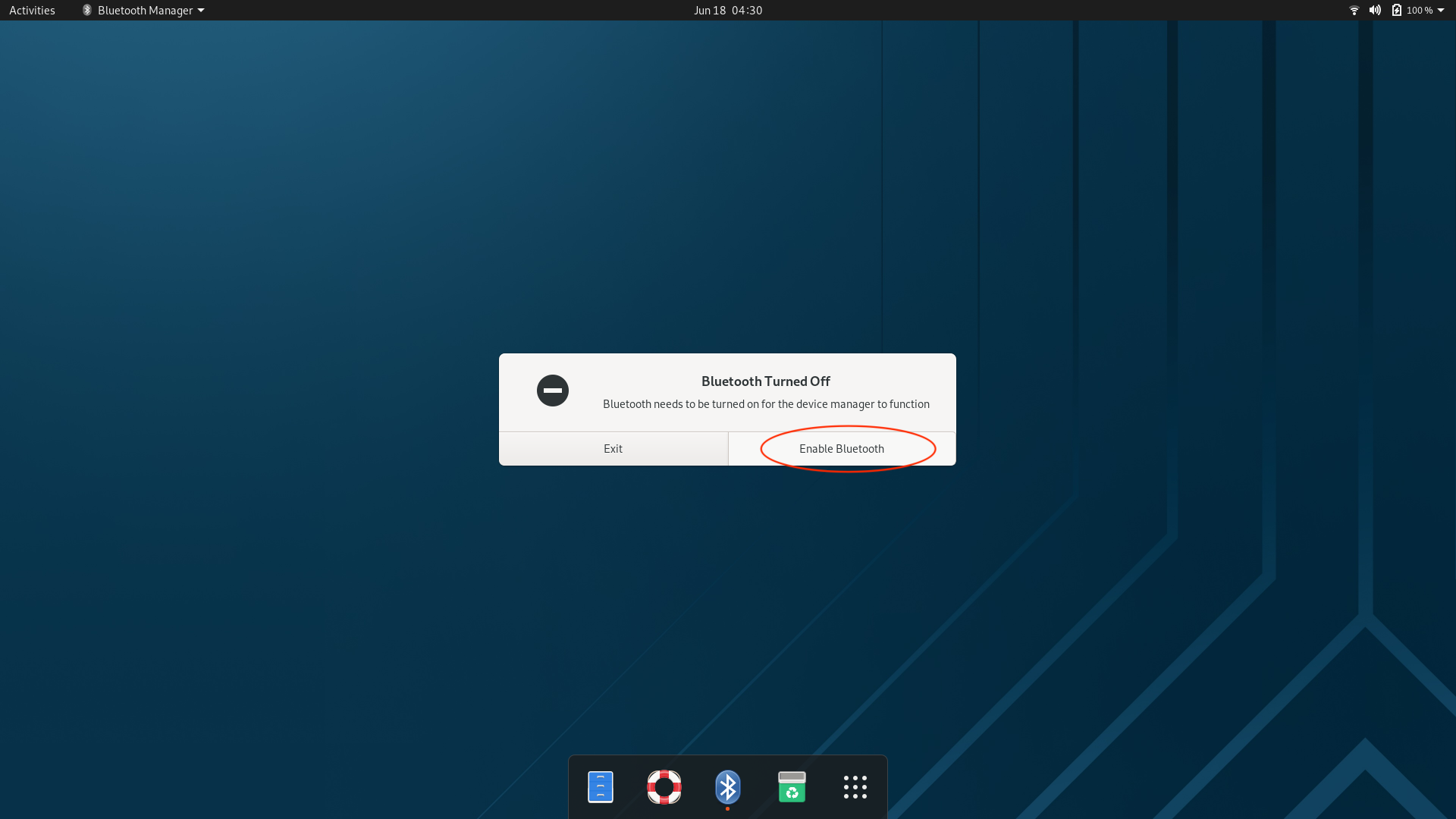The height and width of the screenshot is (819, 1456).
Task: Expand the arrow beside Bluetooth Manager
Action: [201, 11]
